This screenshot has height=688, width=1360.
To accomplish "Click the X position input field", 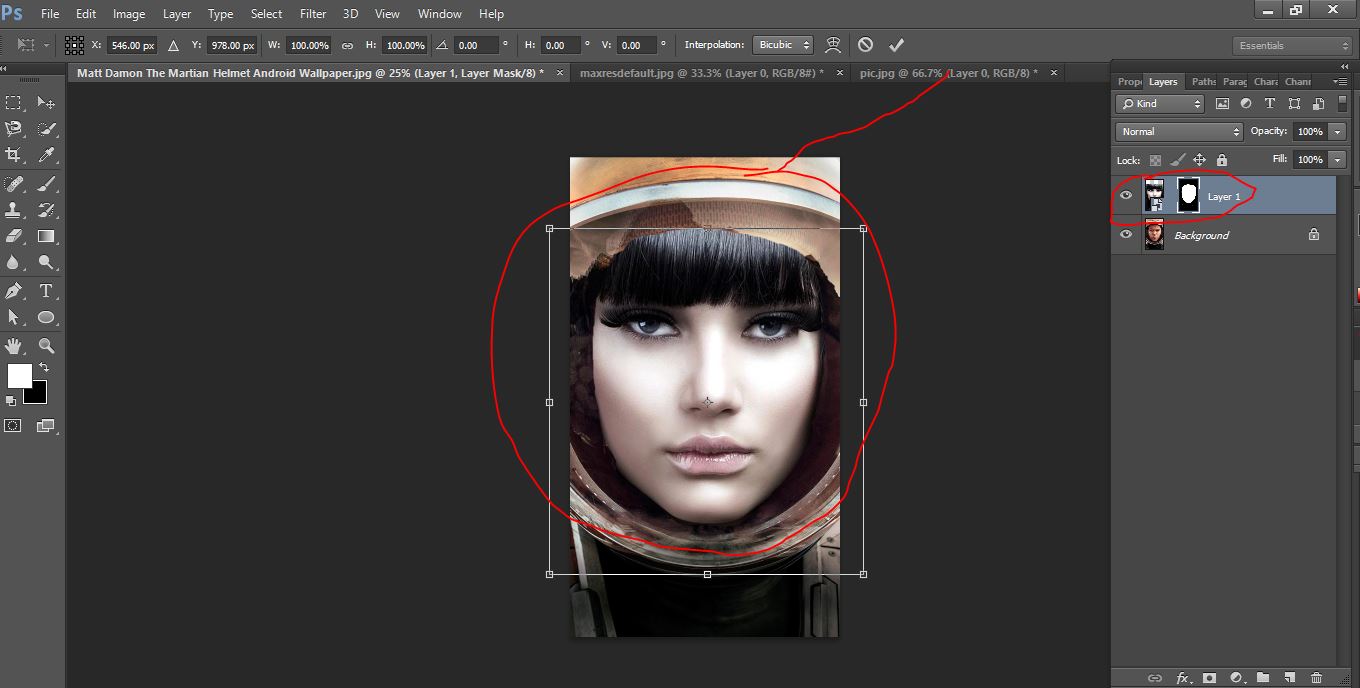I will click(132, 46).
